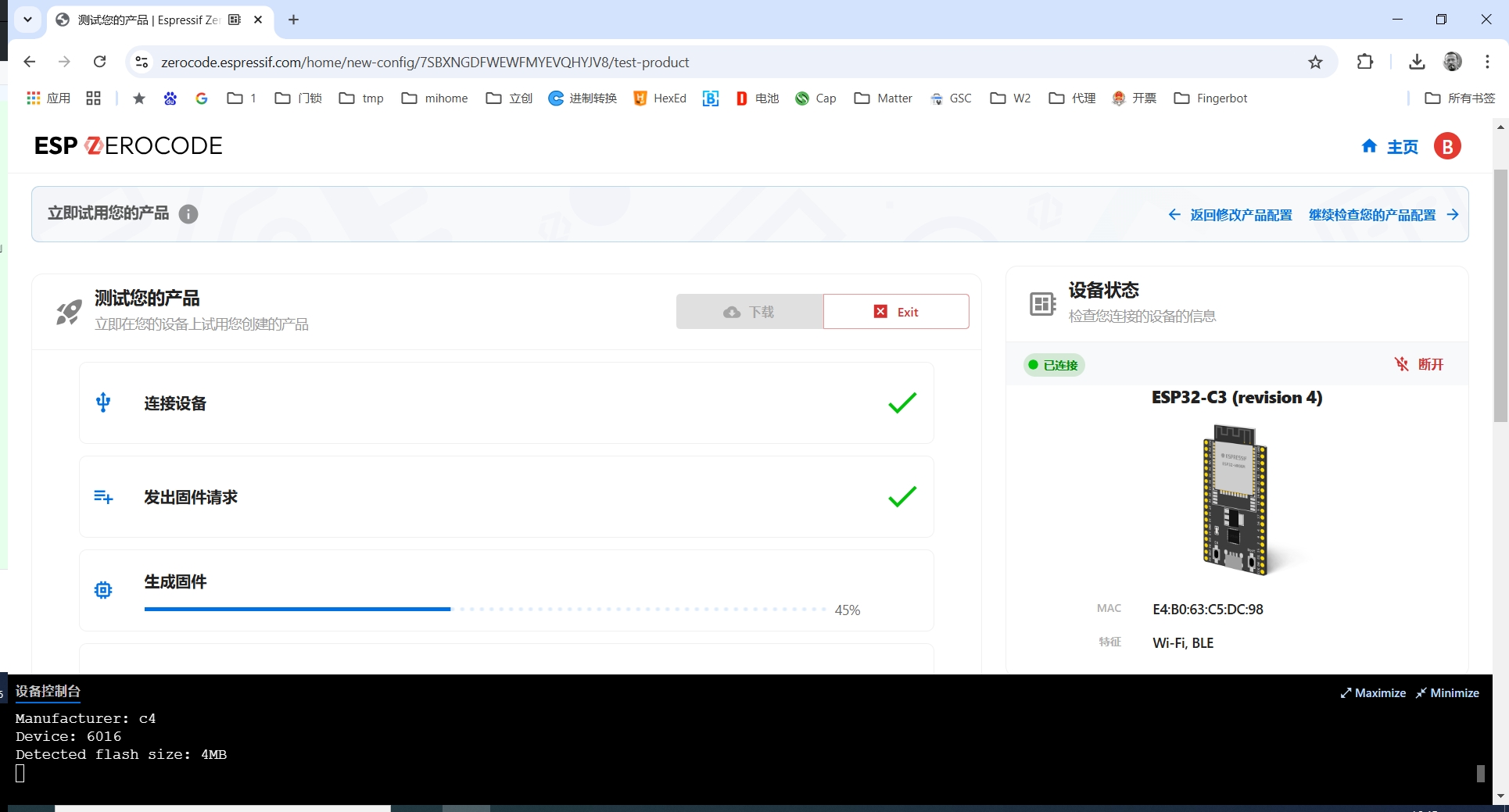Image resolution: width=1509 pixels, height=812 pixels.
Task: Open Chrome profile avatar
Action: click(x=1453, y=62)
